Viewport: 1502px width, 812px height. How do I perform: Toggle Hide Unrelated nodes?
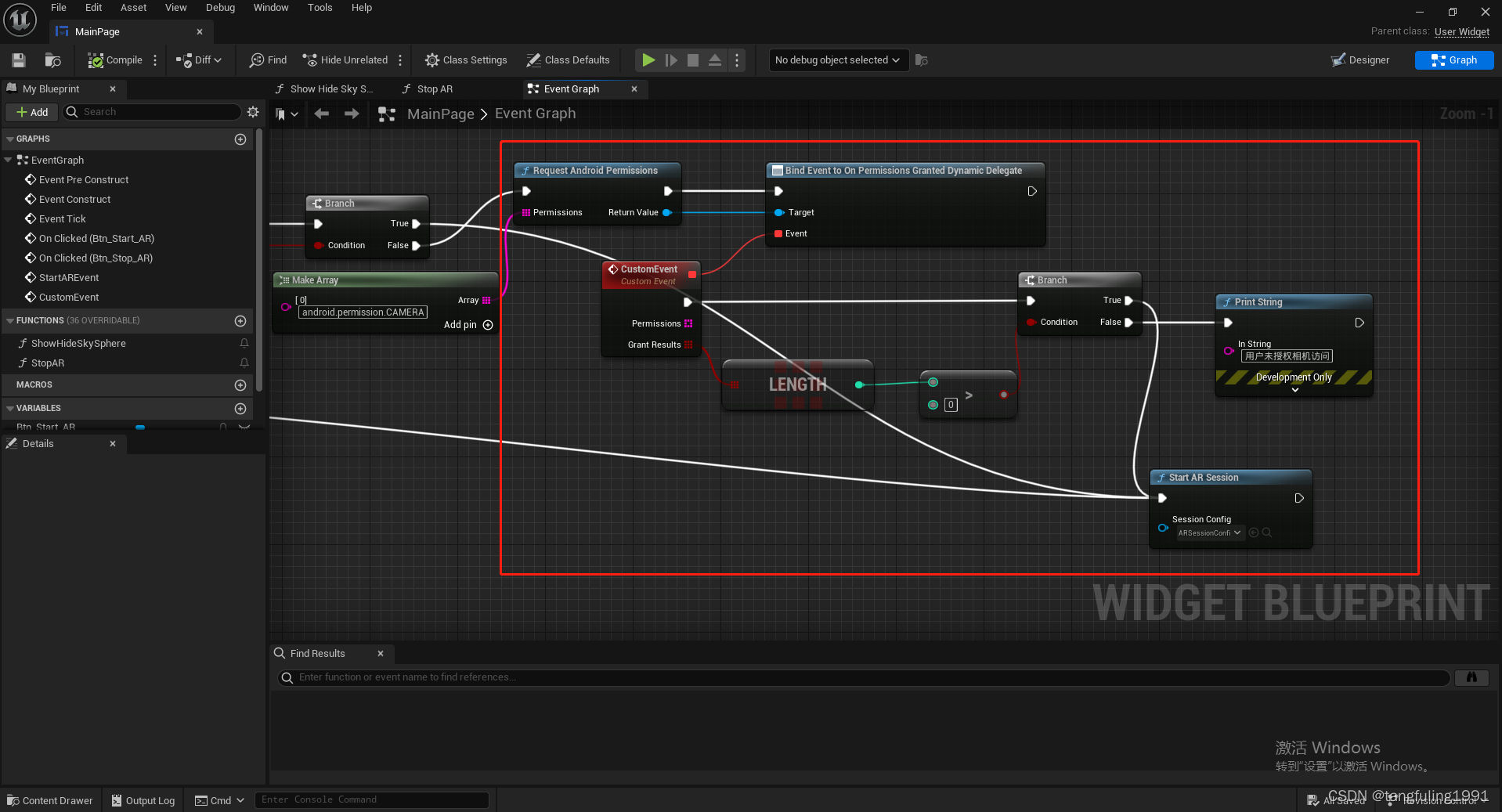pos(345,60)
